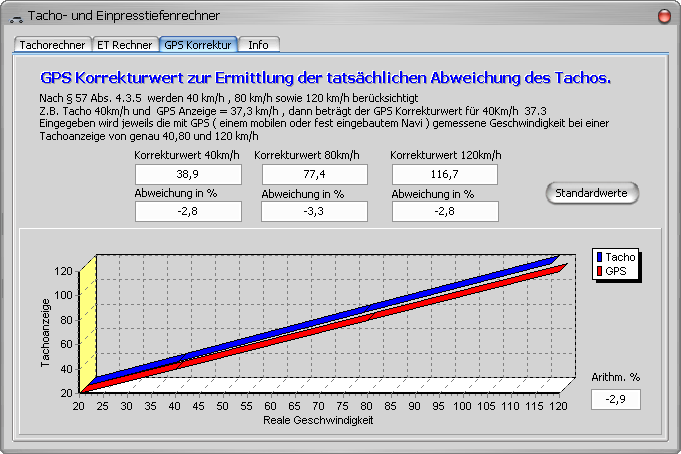This screenshot has height=454, width=681.
Task: Click the blue Tacho legend swatch
Action: [599, 257]
